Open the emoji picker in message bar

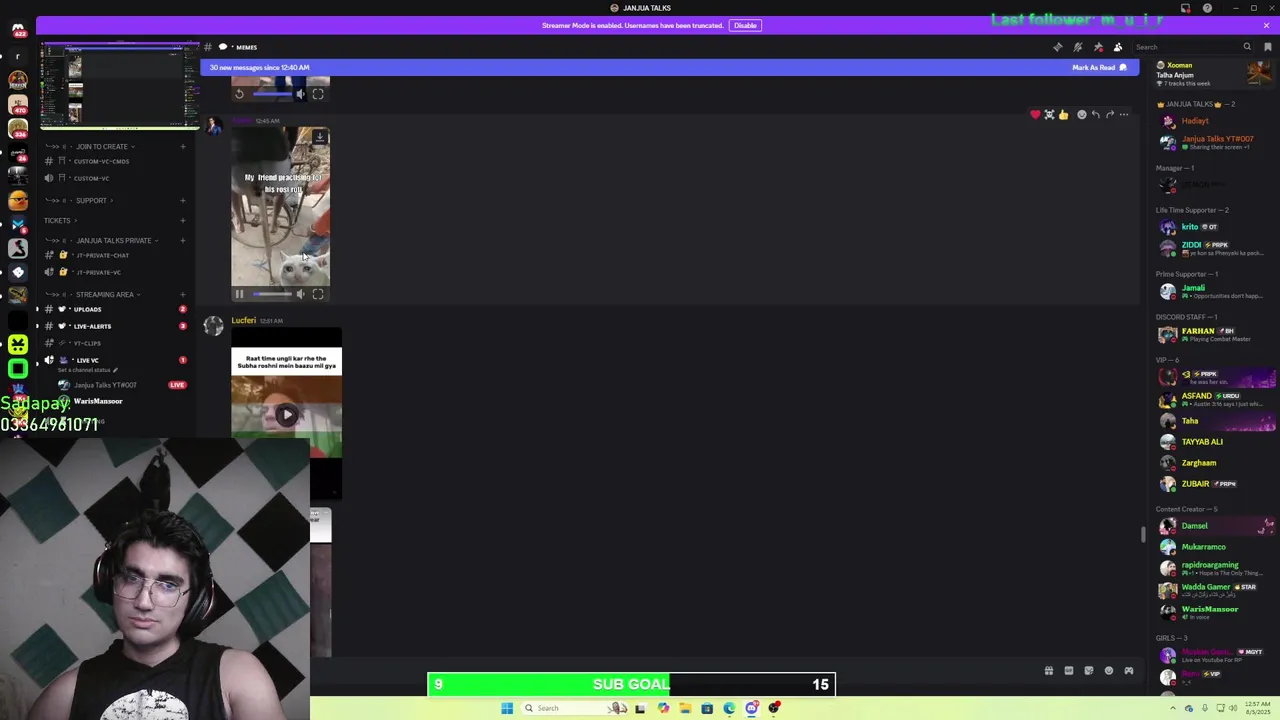(1109, 671)
